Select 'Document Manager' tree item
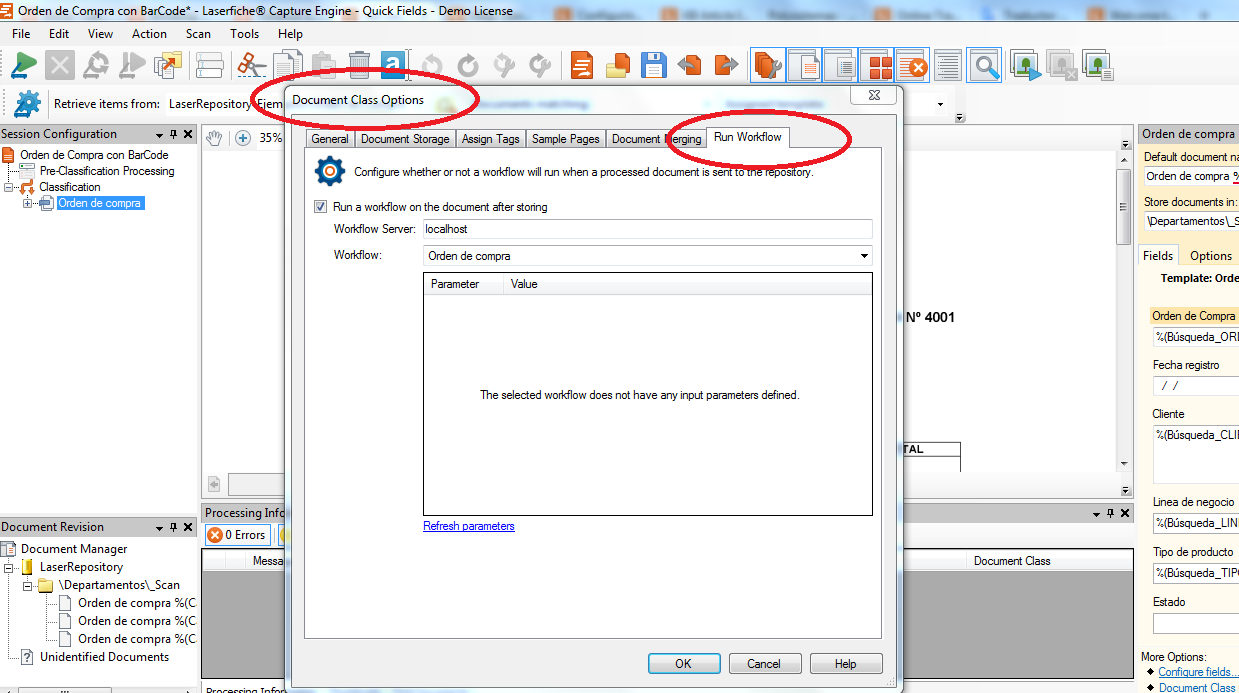The width and height of the screenshot is (1239, 693). (x=74, y=549)
